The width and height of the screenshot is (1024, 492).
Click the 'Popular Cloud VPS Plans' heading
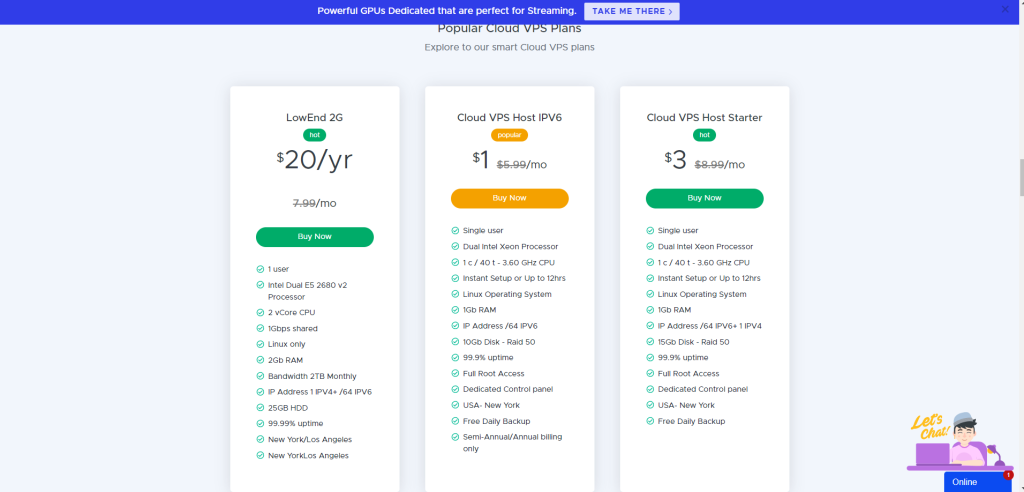click(509, 29)
